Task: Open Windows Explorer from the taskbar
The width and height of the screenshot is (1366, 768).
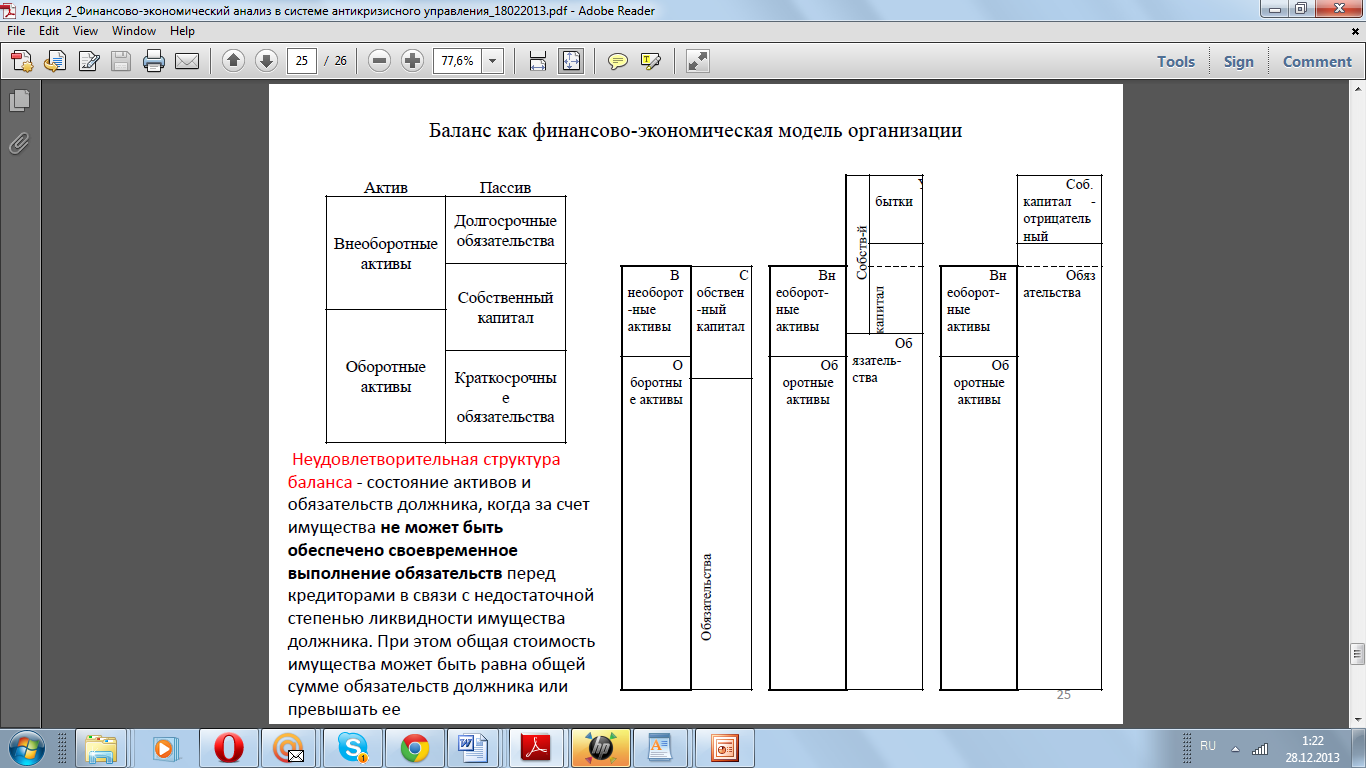Action: (x=103, y=748)
